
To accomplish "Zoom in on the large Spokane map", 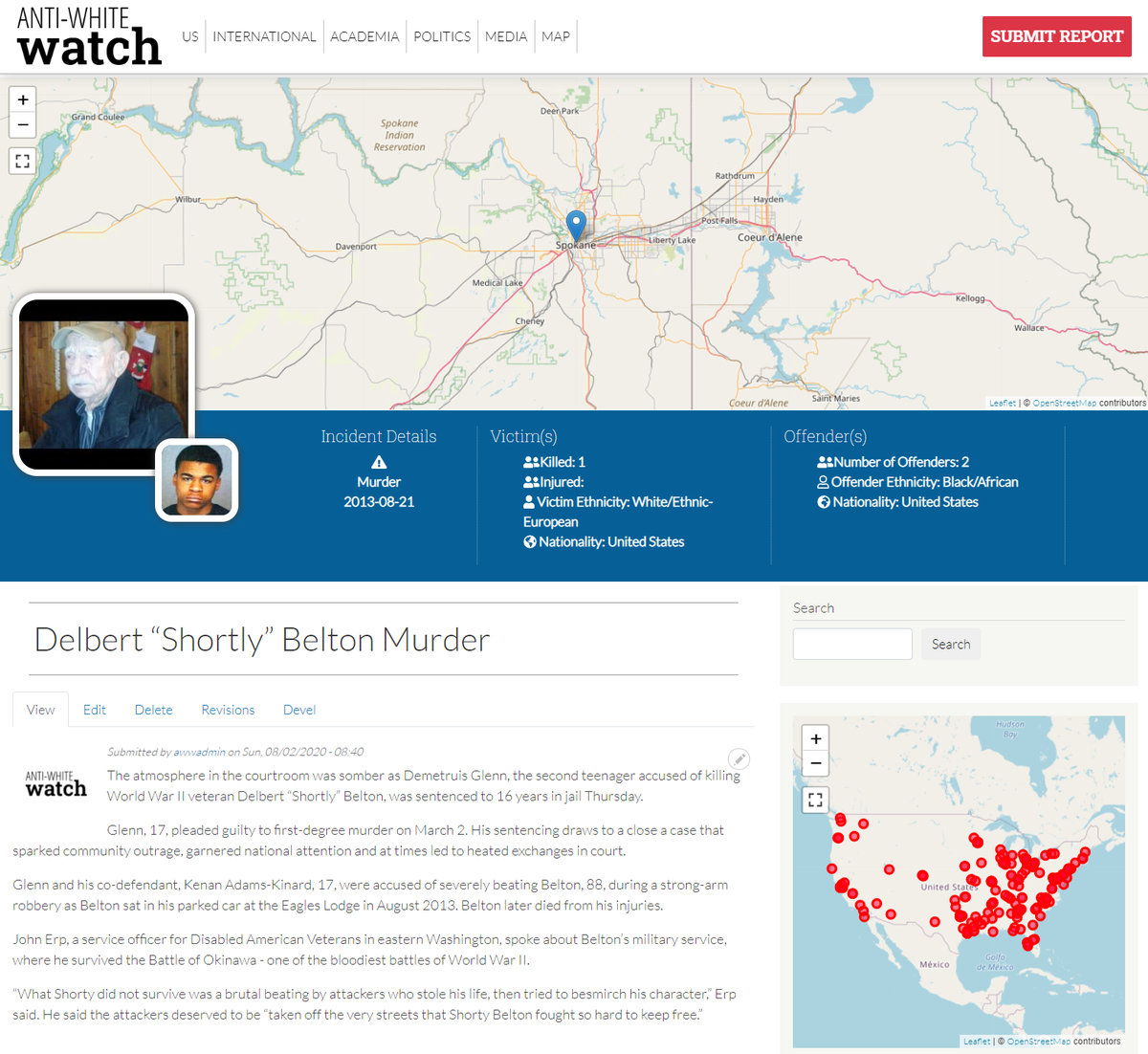I will (23, 99).
